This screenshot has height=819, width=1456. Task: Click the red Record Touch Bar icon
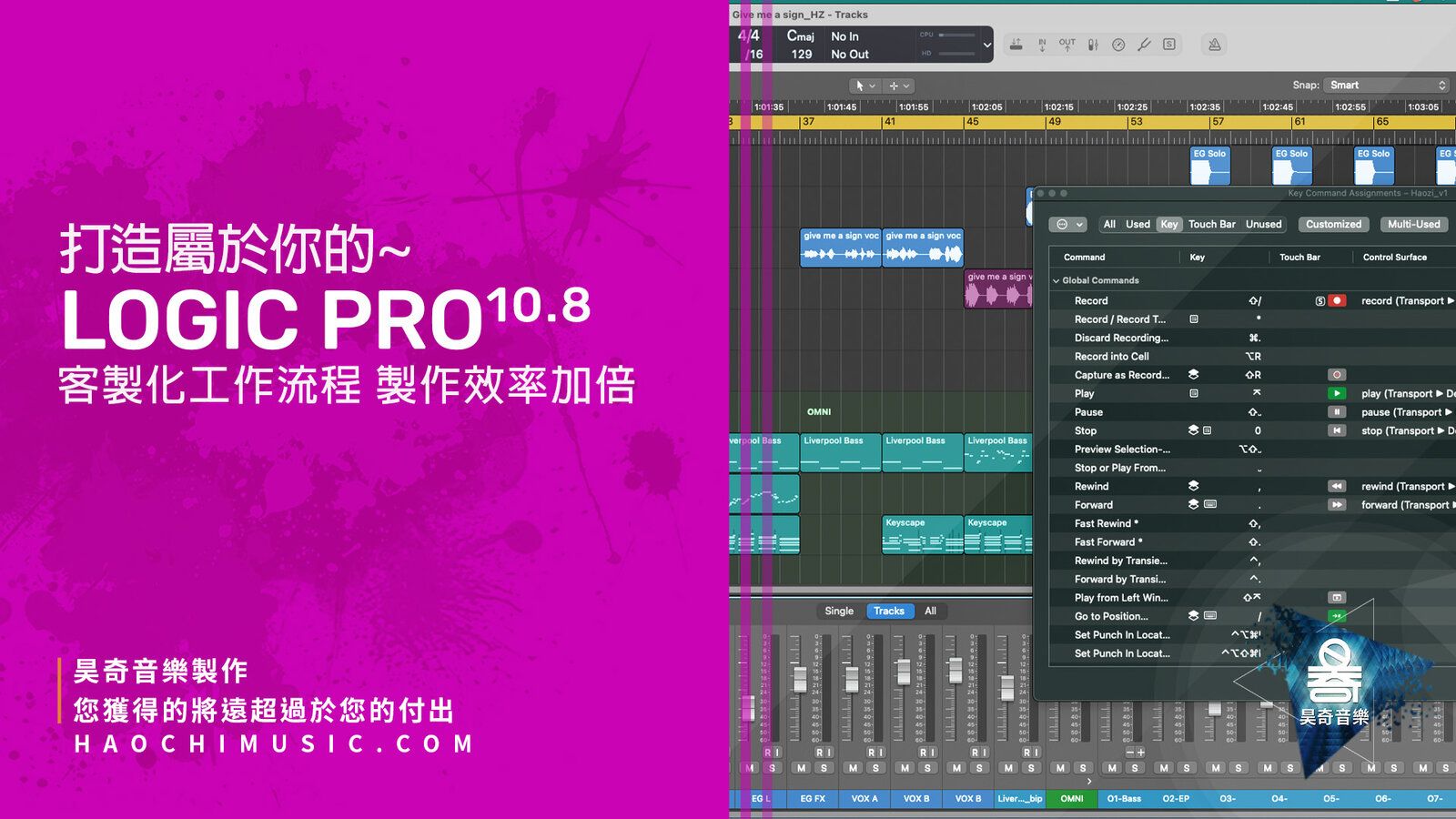click(1337, 300)
